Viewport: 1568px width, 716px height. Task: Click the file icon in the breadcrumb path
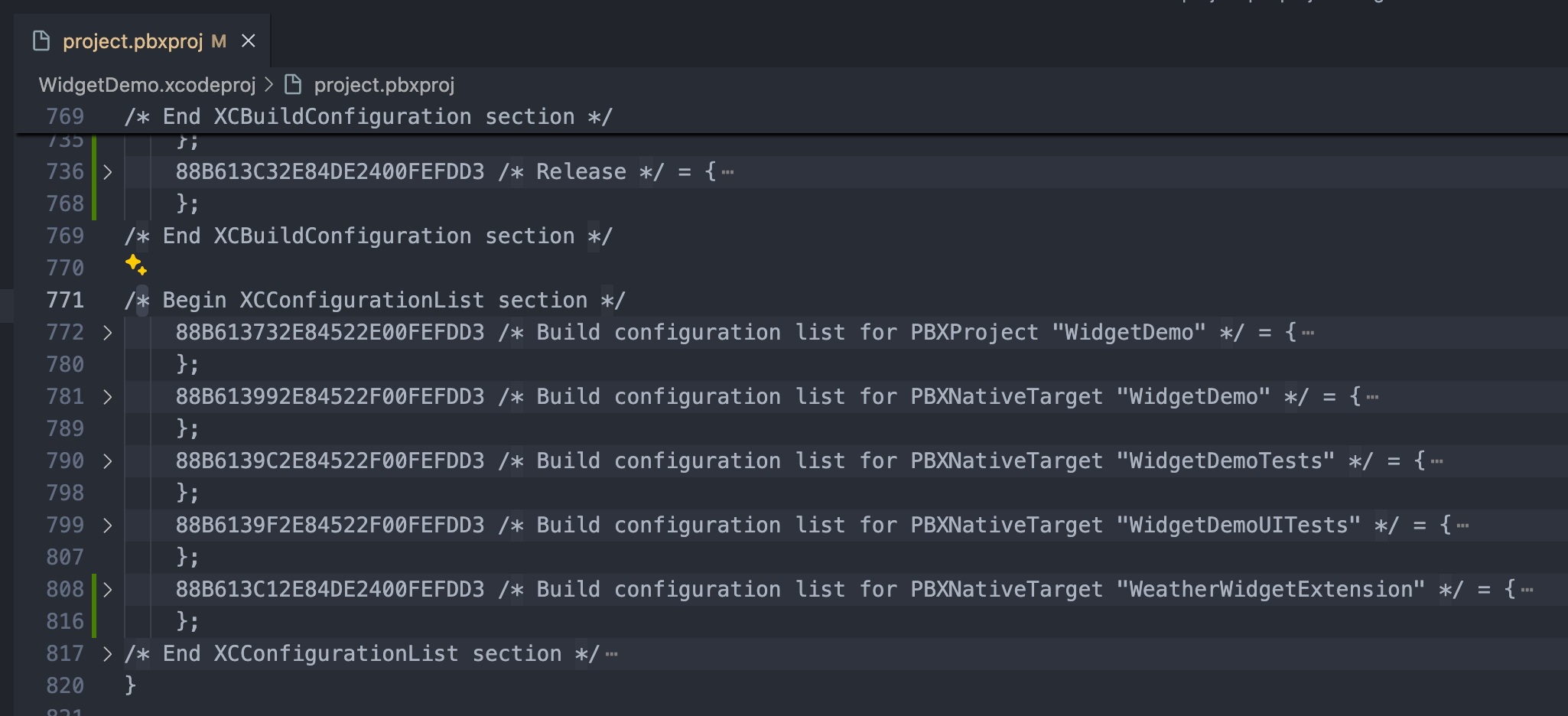[293, 84]
